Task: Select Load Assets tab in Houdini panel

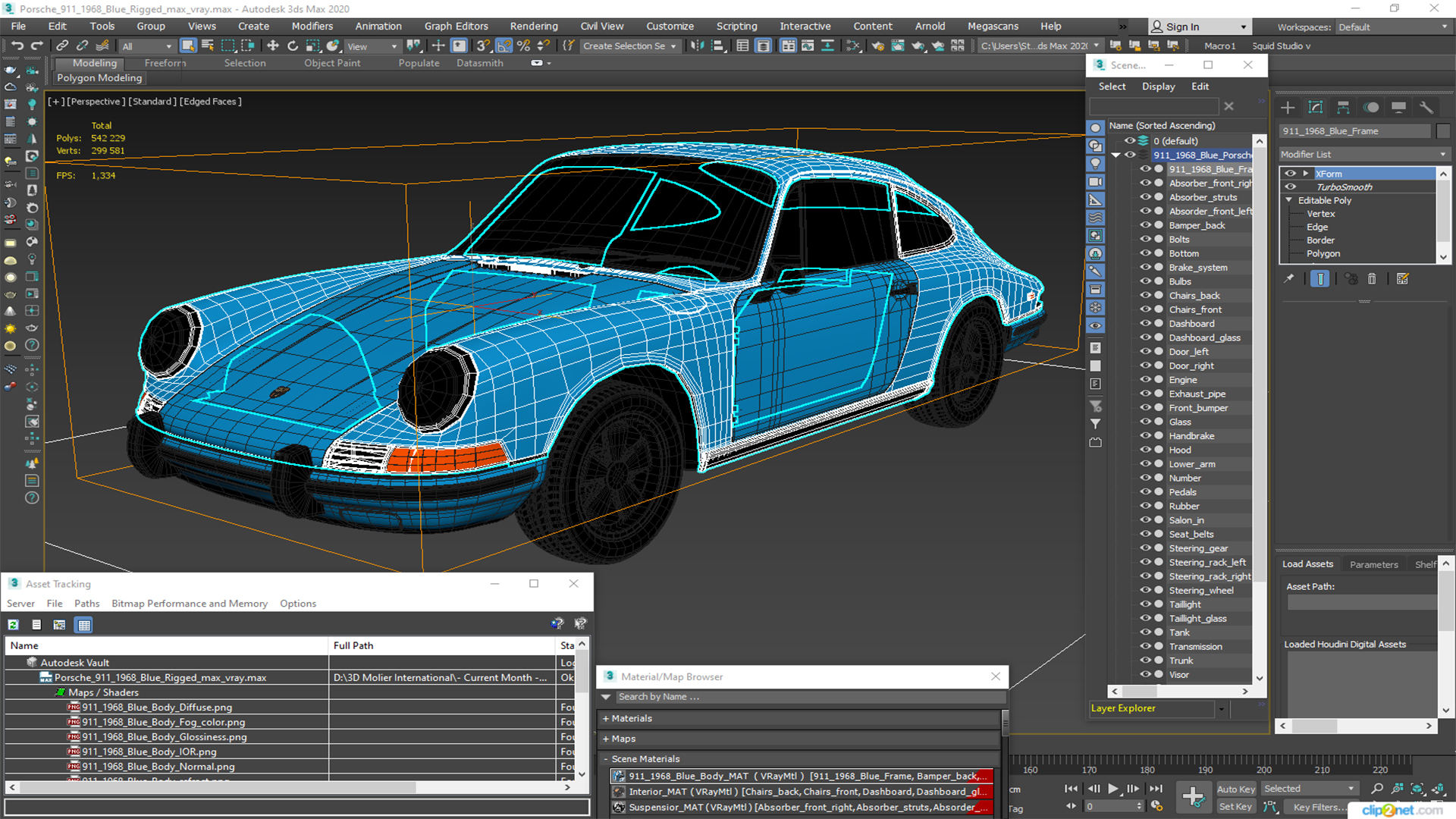Action: point(1307,564)
